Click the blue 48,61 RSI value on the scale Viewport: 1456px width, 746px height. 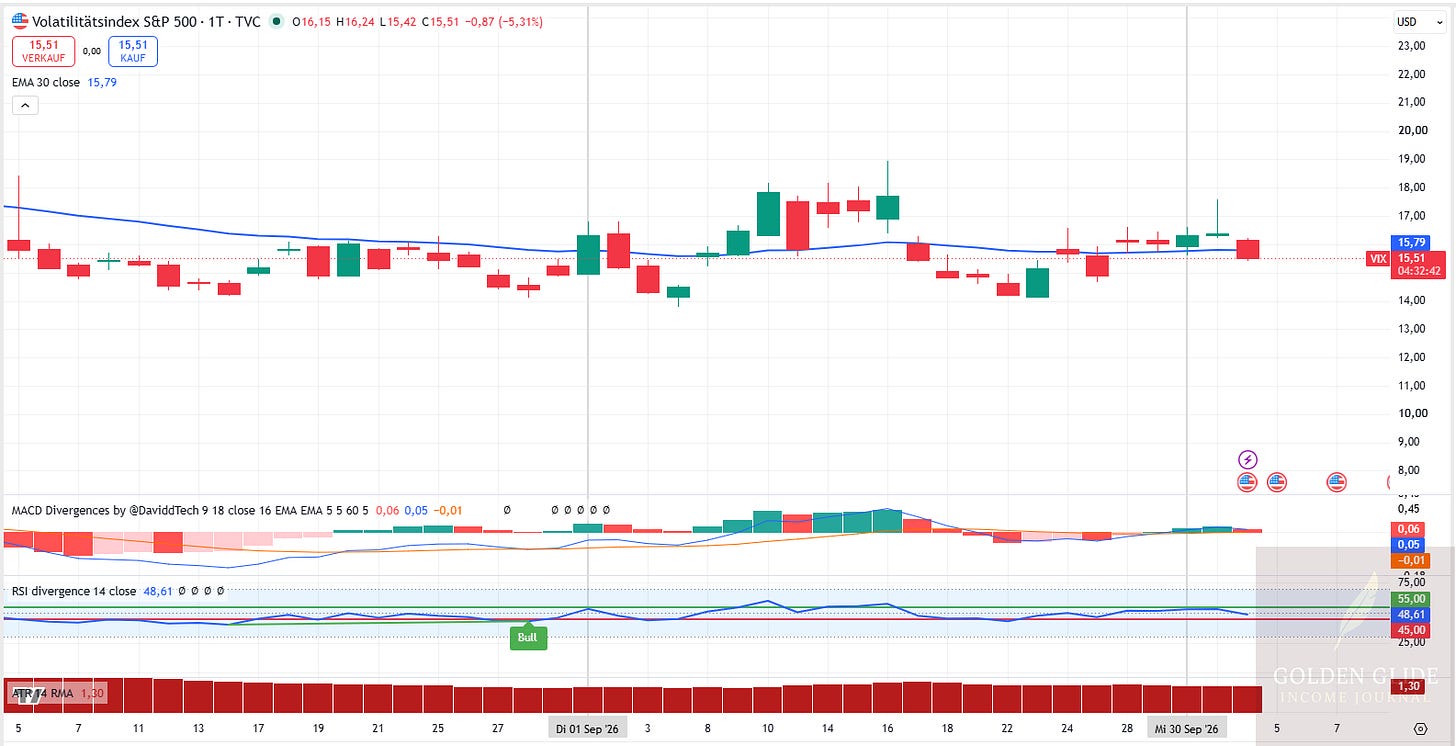point(1410,614)
